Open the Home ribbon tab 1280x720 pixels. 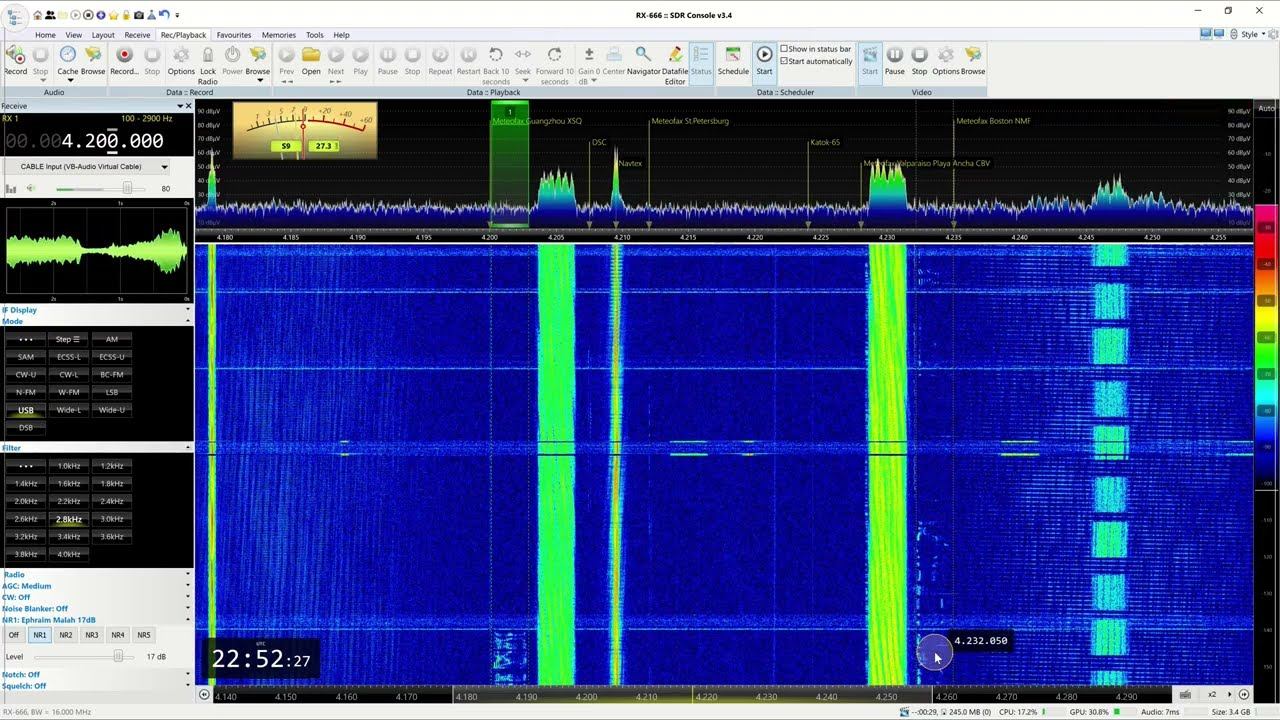(45, 35)
